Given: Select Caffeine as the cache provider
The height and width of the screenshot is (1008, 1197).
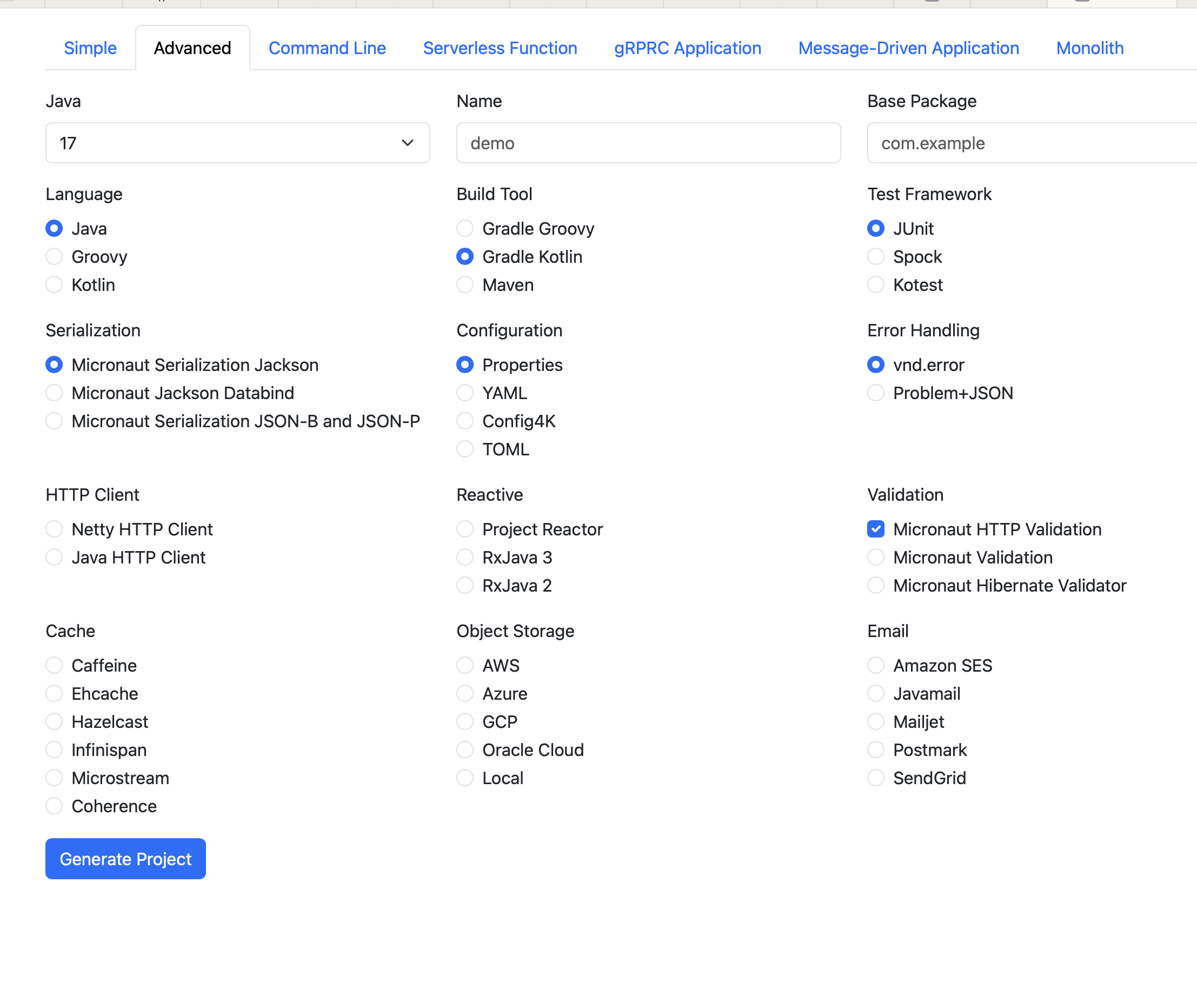Looking at the screenshot, I should click(x=54, y=665).
